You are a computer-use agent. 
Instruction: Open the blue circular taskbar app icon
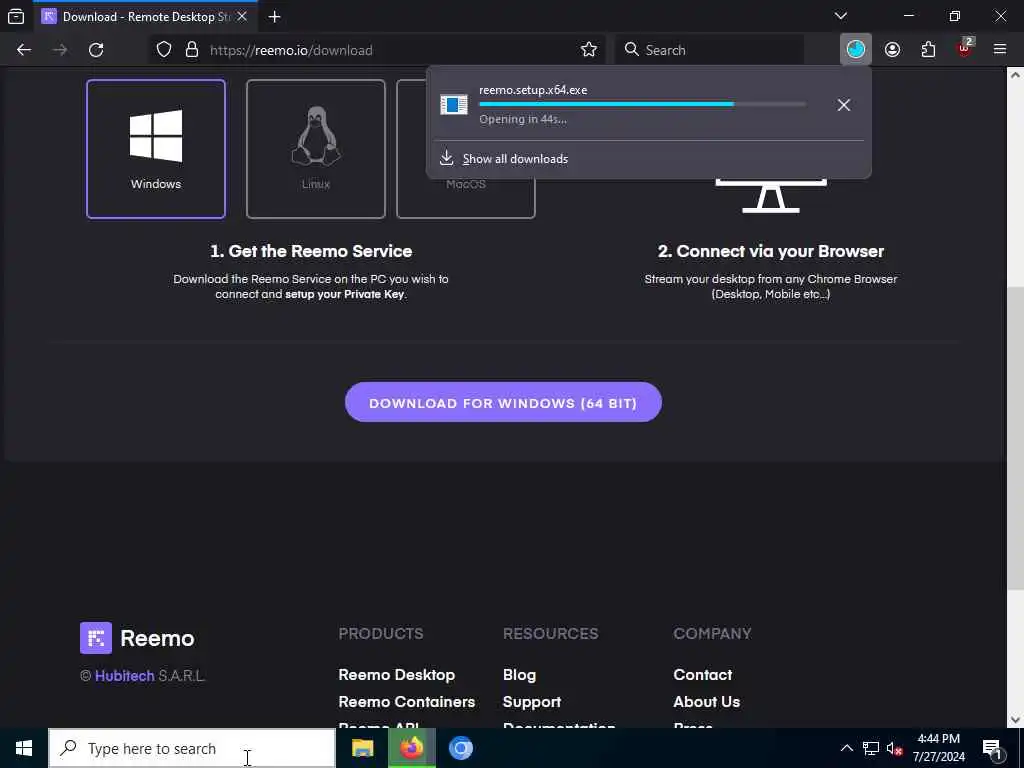[x=460, y=748]
